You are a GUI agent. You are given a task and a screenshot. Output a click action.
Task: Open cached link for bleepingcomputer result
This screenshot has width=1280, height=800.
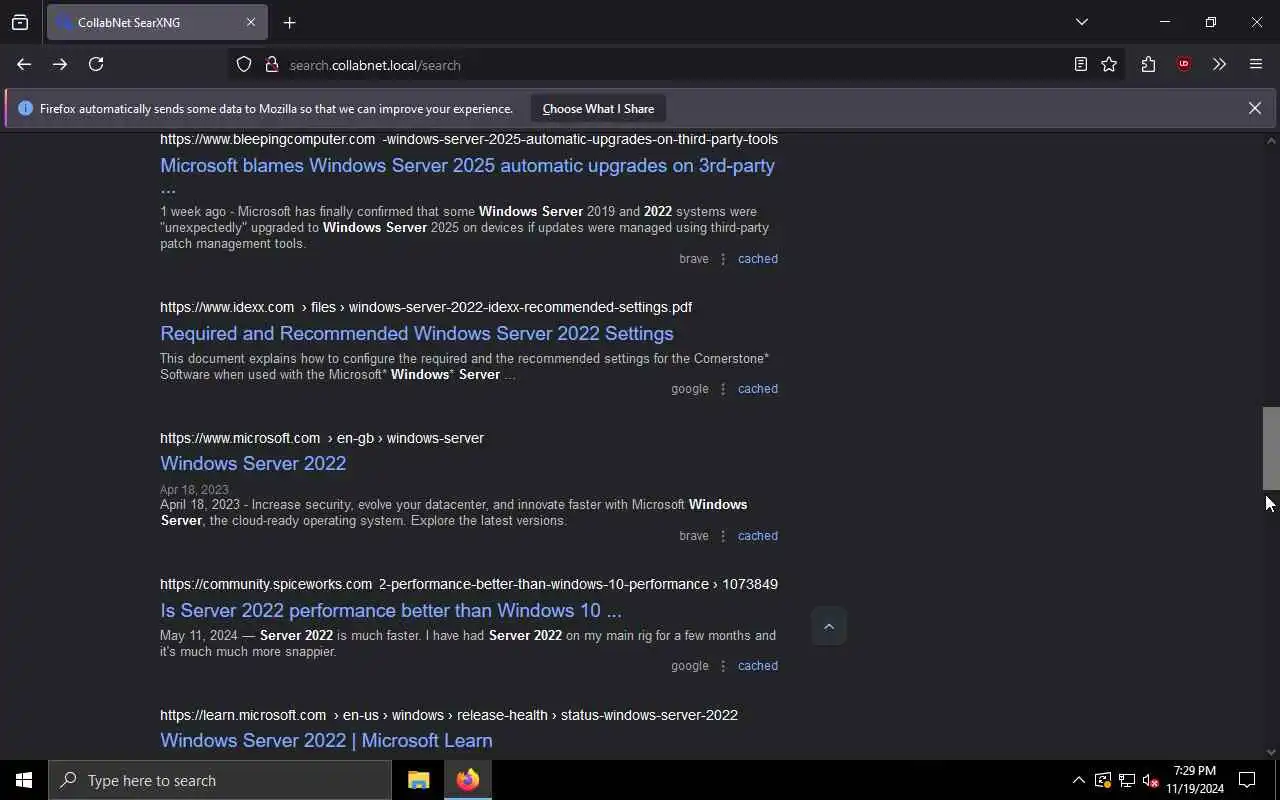point(757,259)
